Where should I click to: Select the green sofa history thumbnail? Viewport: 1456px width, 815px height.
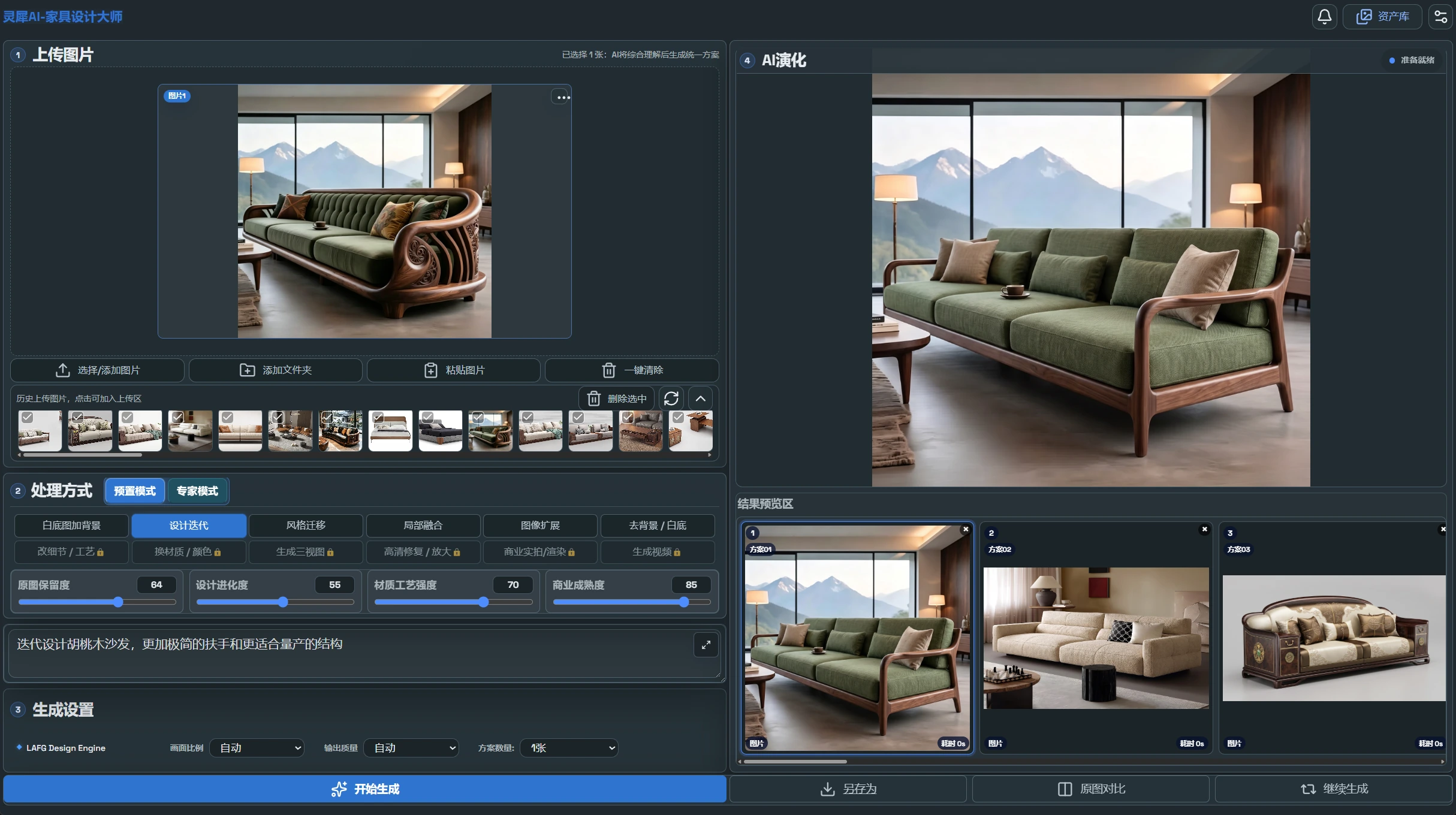[x=490, y=431]
